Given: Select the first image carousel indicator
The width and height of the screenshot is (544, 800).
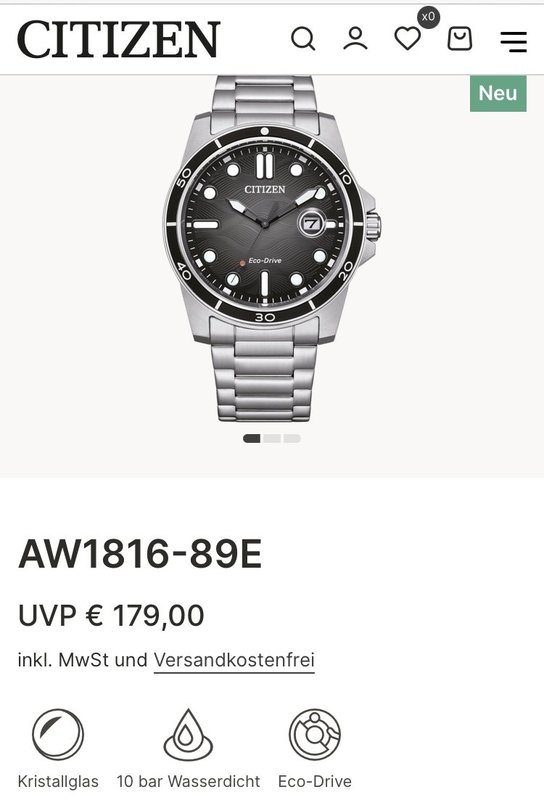Looking at the screenshot, I should (x=252, y=438).
